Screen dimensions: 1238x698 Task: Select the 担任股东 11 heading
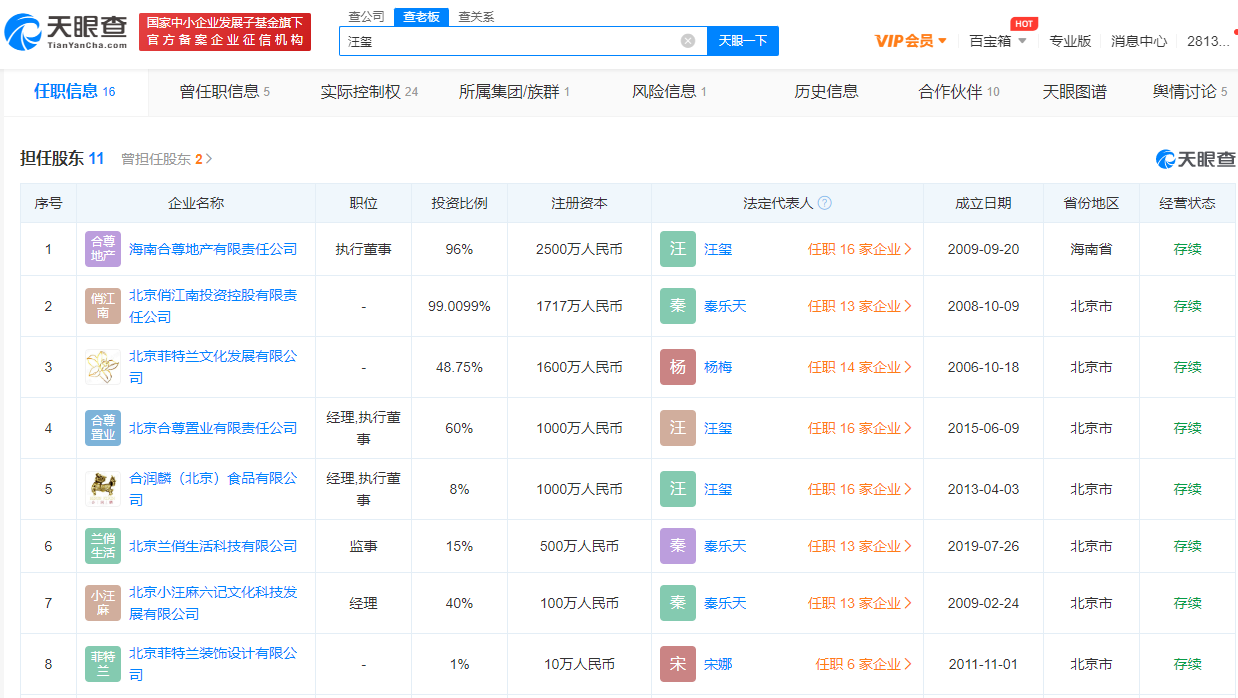coord(62,159)
